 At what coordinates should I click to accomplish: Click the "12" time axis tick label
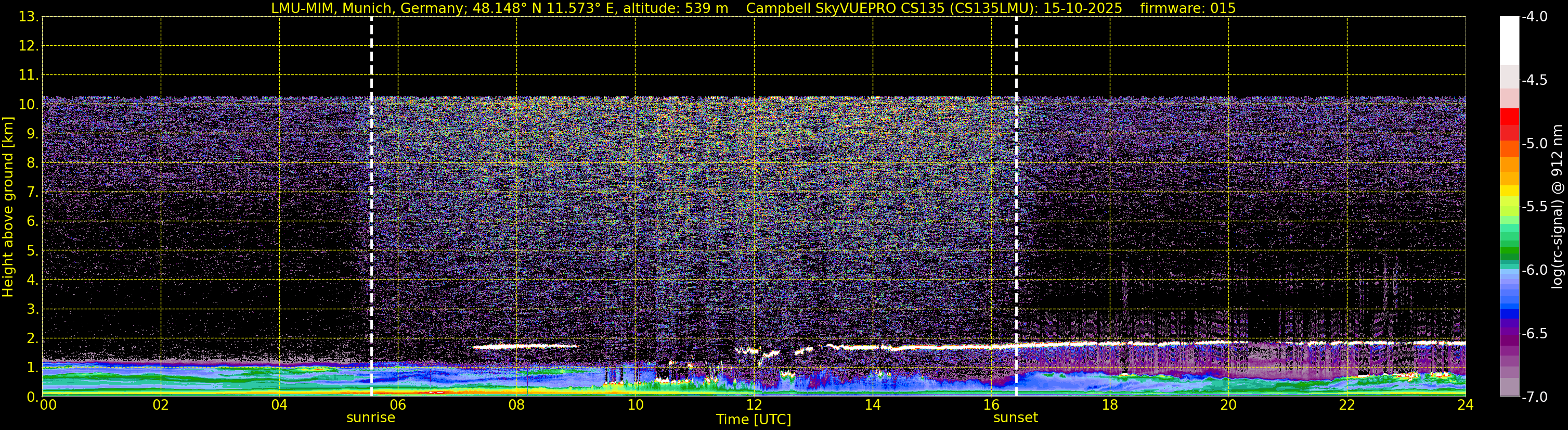click(754, 405)
